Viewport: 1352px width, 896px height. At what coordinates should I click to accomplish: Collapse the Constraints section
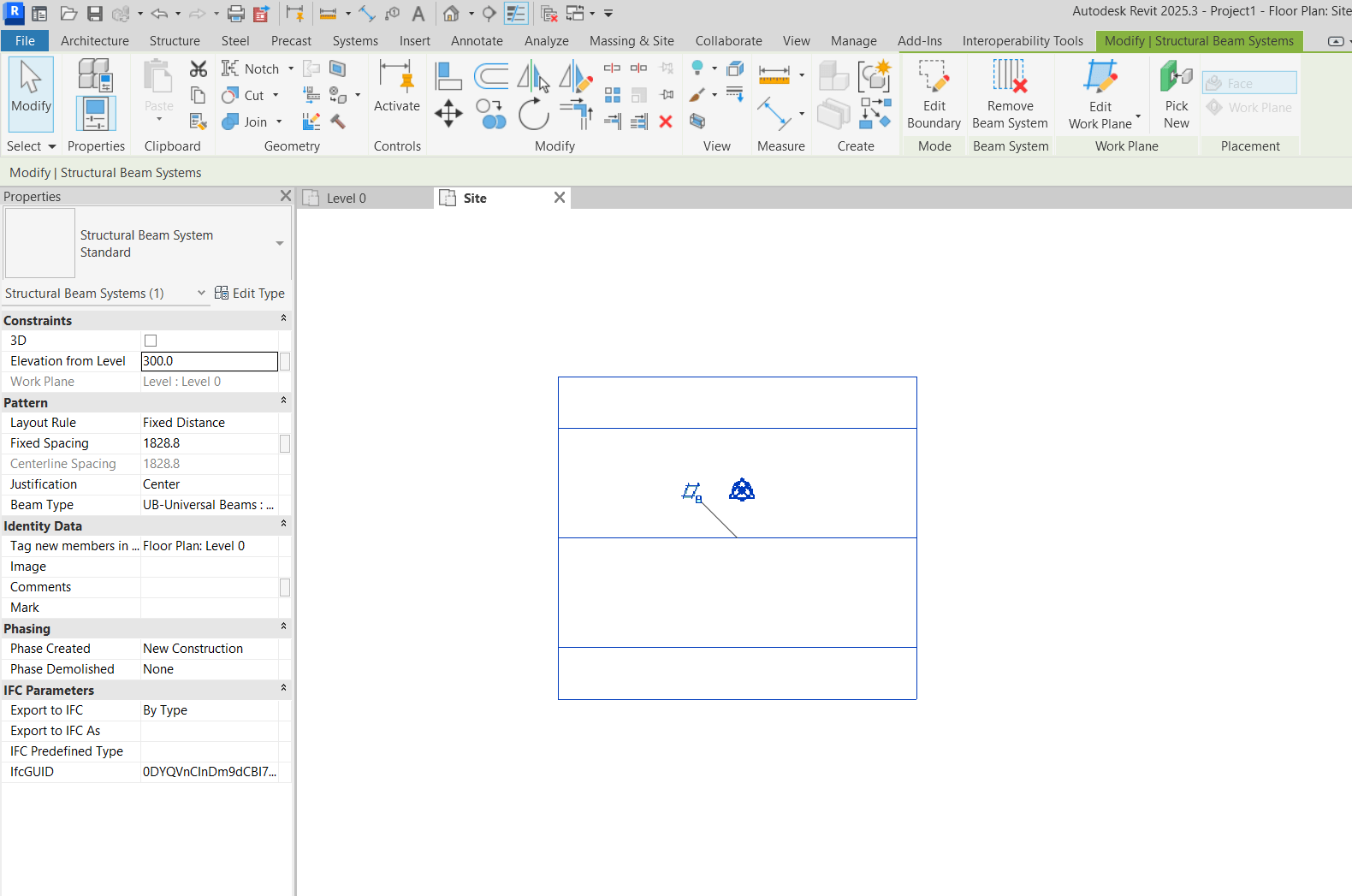pyautogui.click(x=283, y=318)
